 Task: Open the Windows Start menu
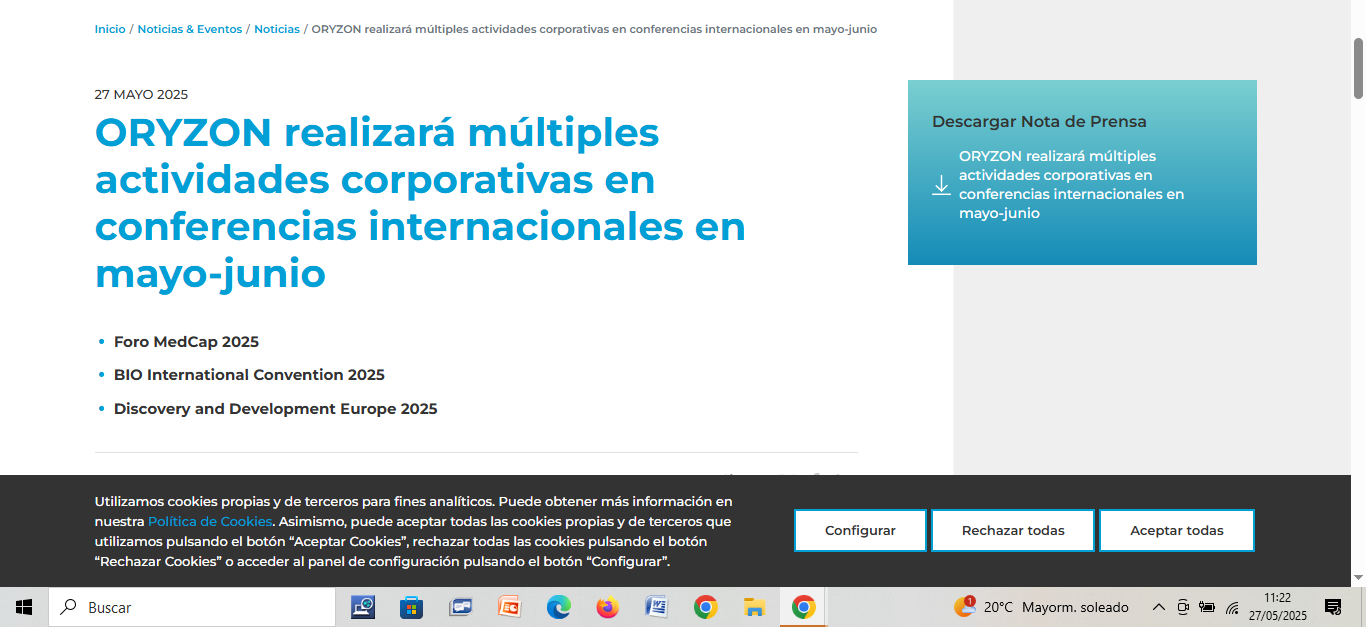[x=24, y=607]
